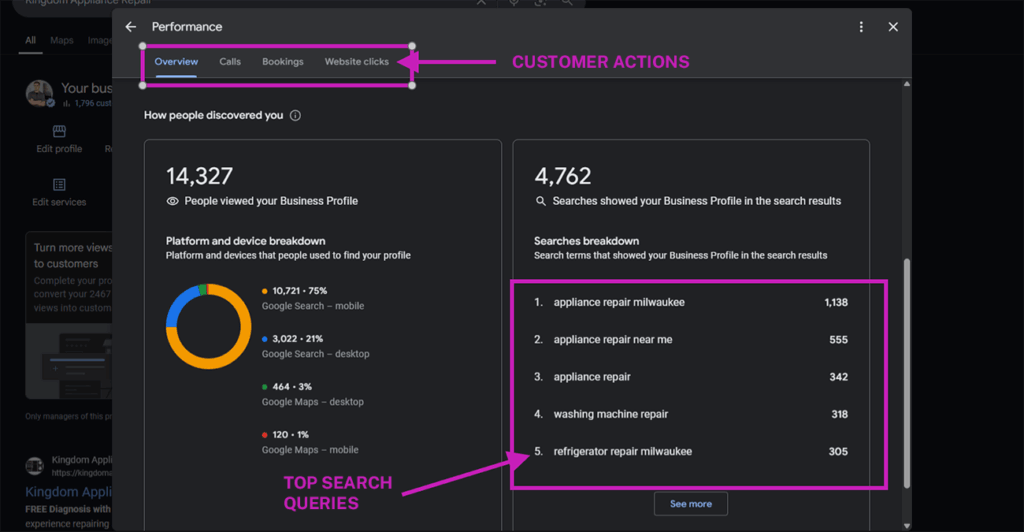Click the green Google Maps desktop legend dot
This screenshot has height=532, width=1024.
click(264, 387)
